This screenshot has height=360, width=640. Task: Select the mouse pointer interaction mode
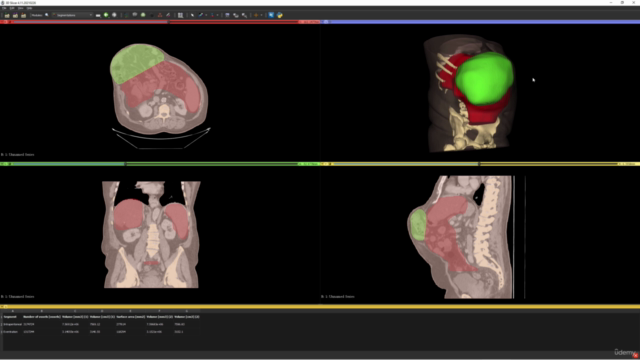192,15
